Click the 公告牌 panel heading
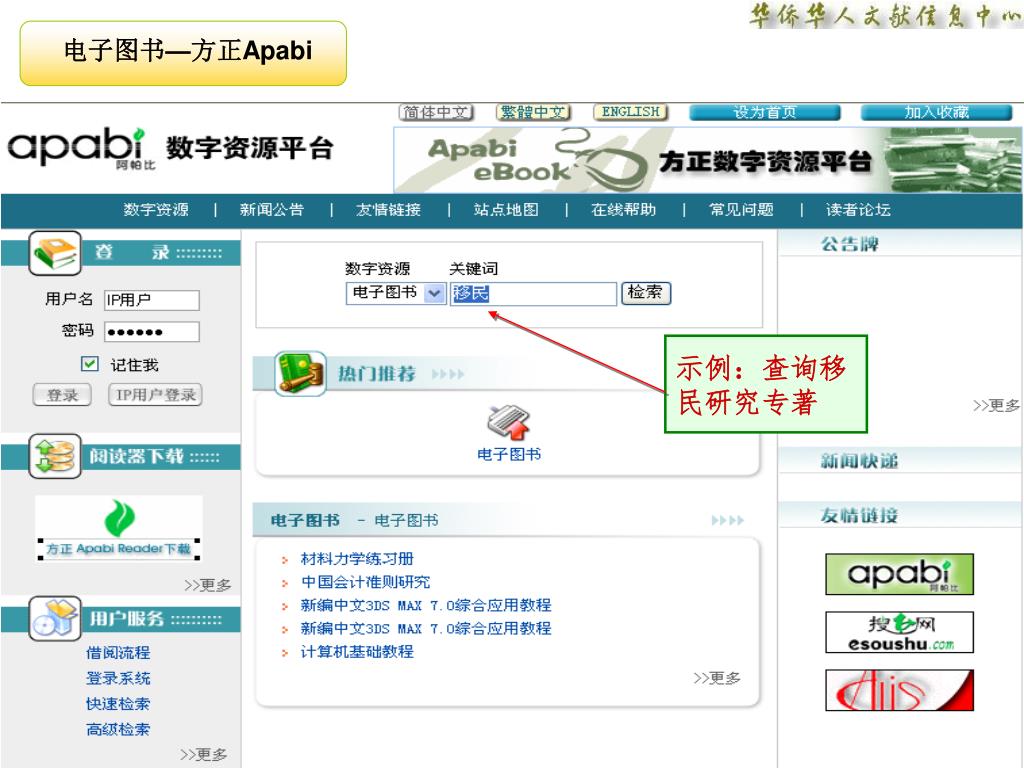This screenshot has width=1024, height=768. (850, 244)
